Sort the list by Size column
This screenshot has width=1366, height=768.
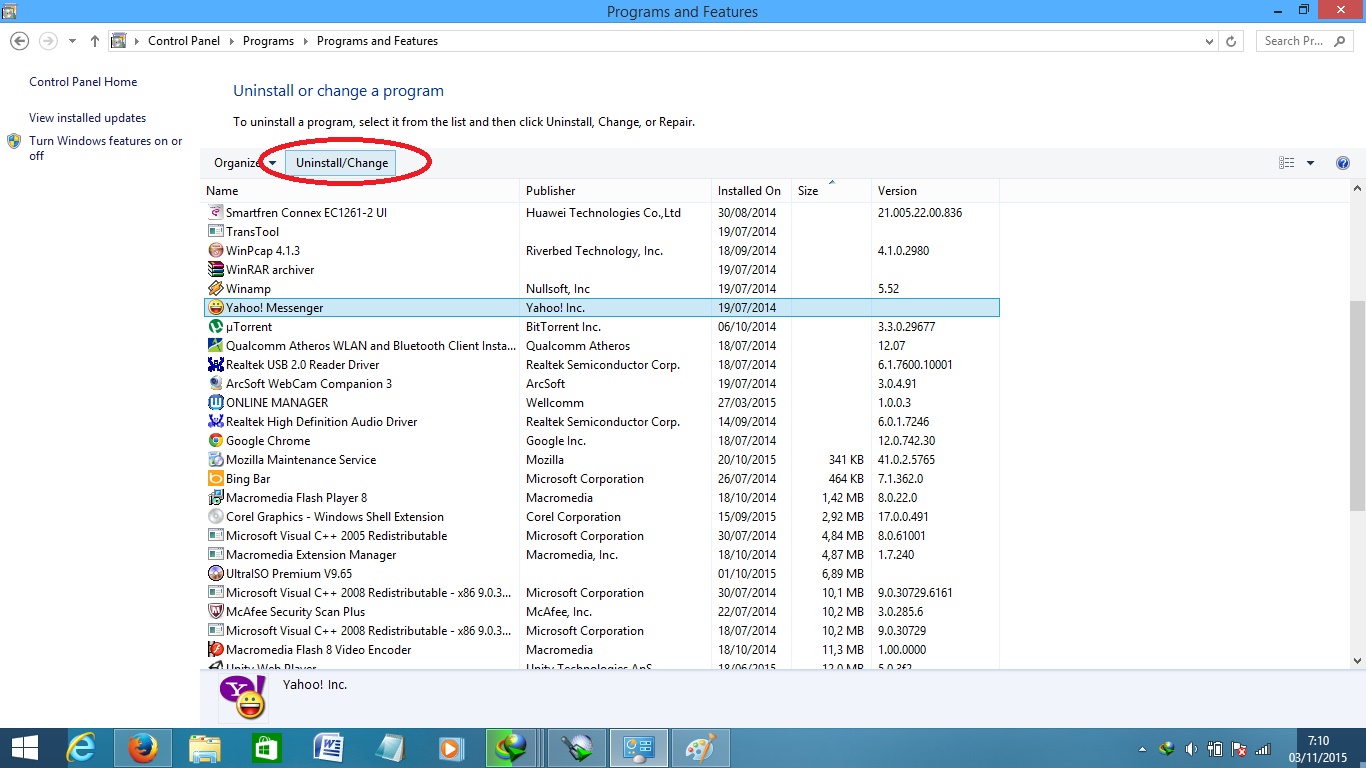(x=831, y=190)
